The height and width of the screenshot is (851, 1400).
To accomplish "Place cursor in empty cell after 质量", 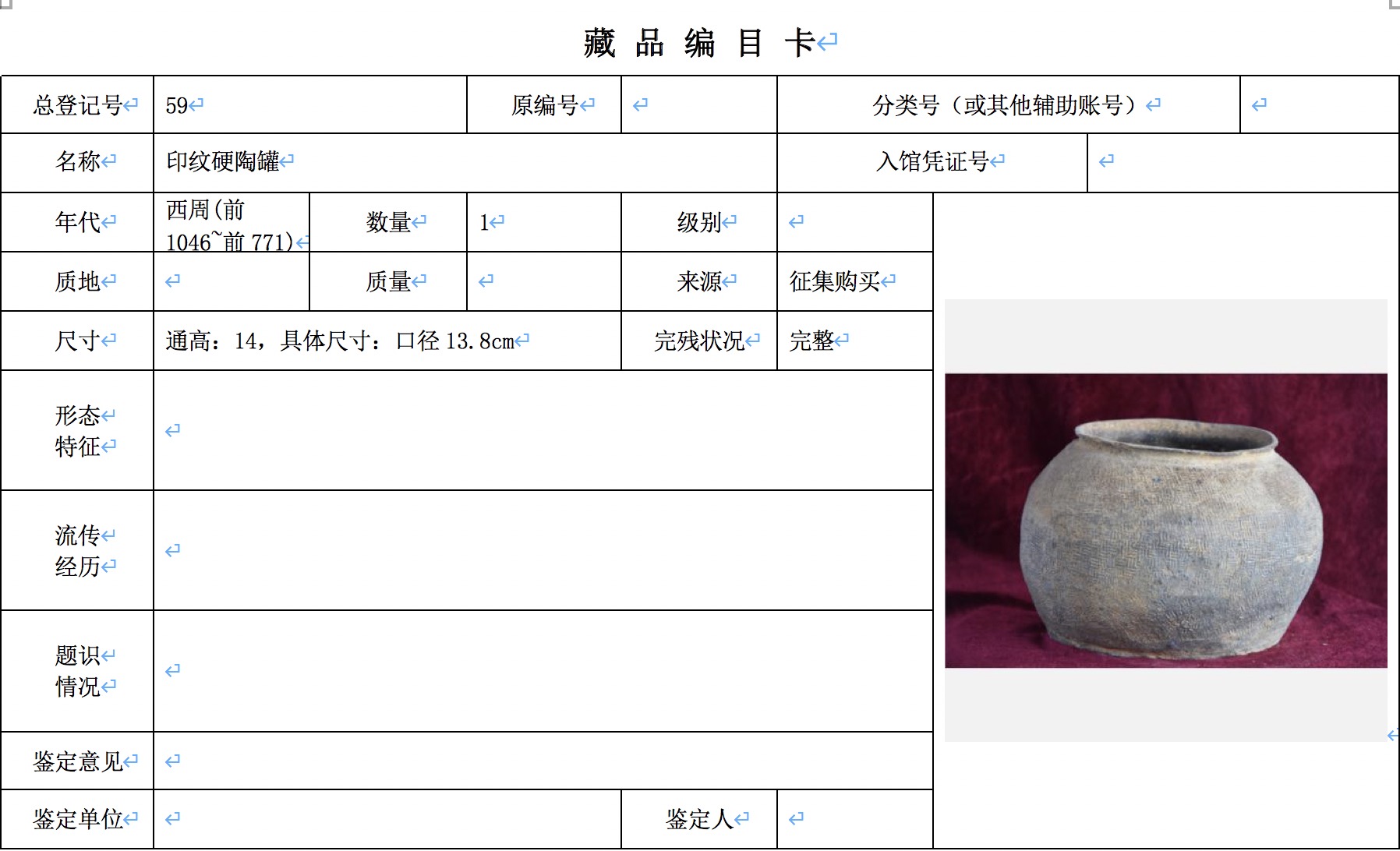I will [x=544, y=281].
